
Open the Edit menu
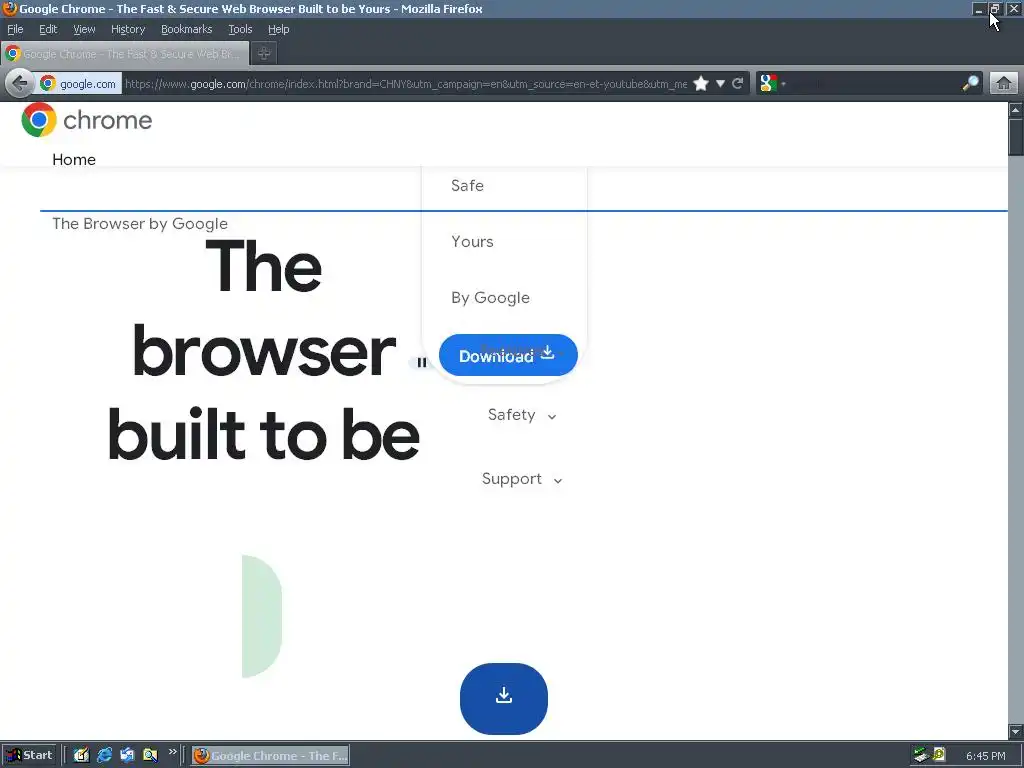tap(48, 29)
